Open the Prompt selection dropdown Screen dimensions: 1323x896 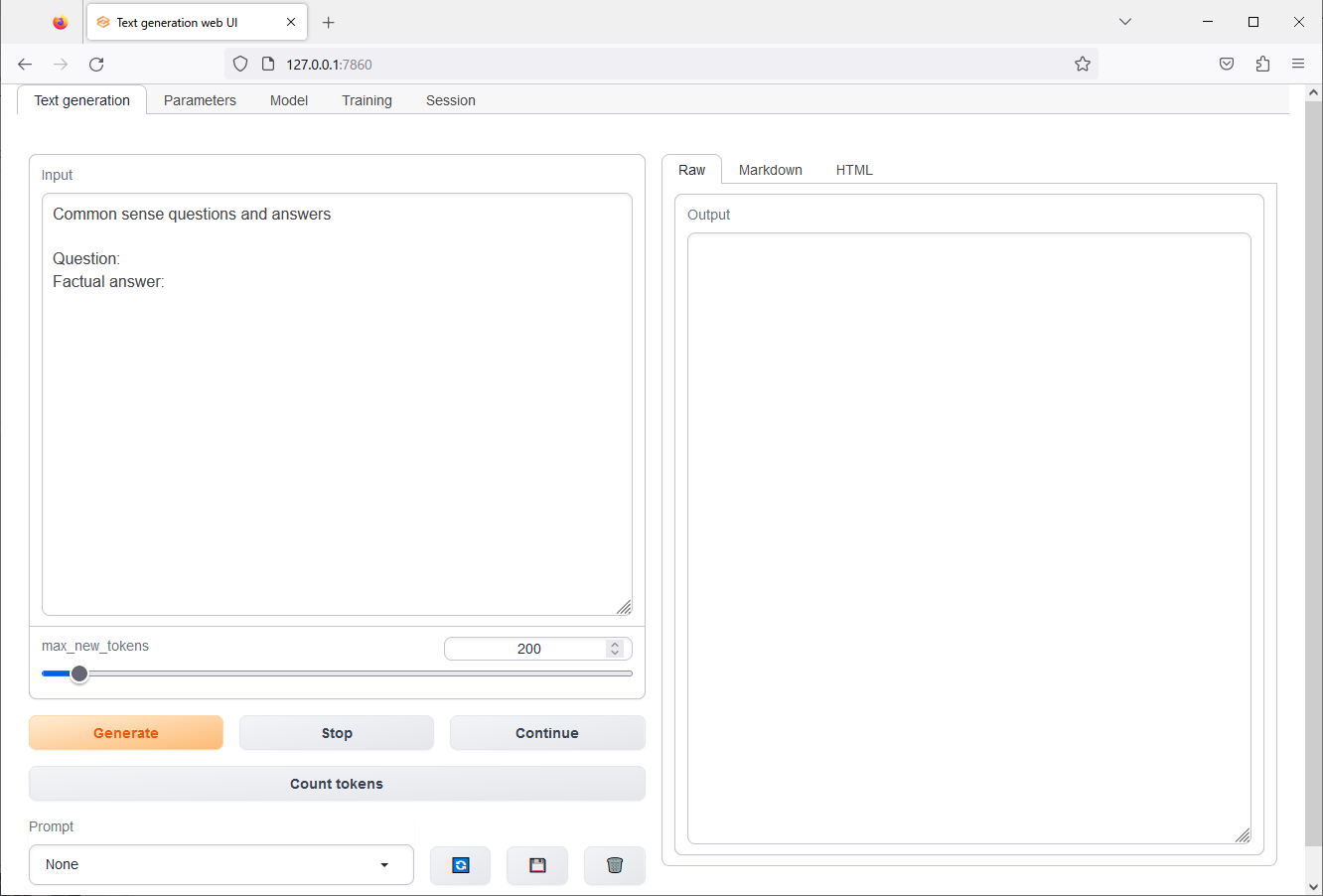point(220,864)
